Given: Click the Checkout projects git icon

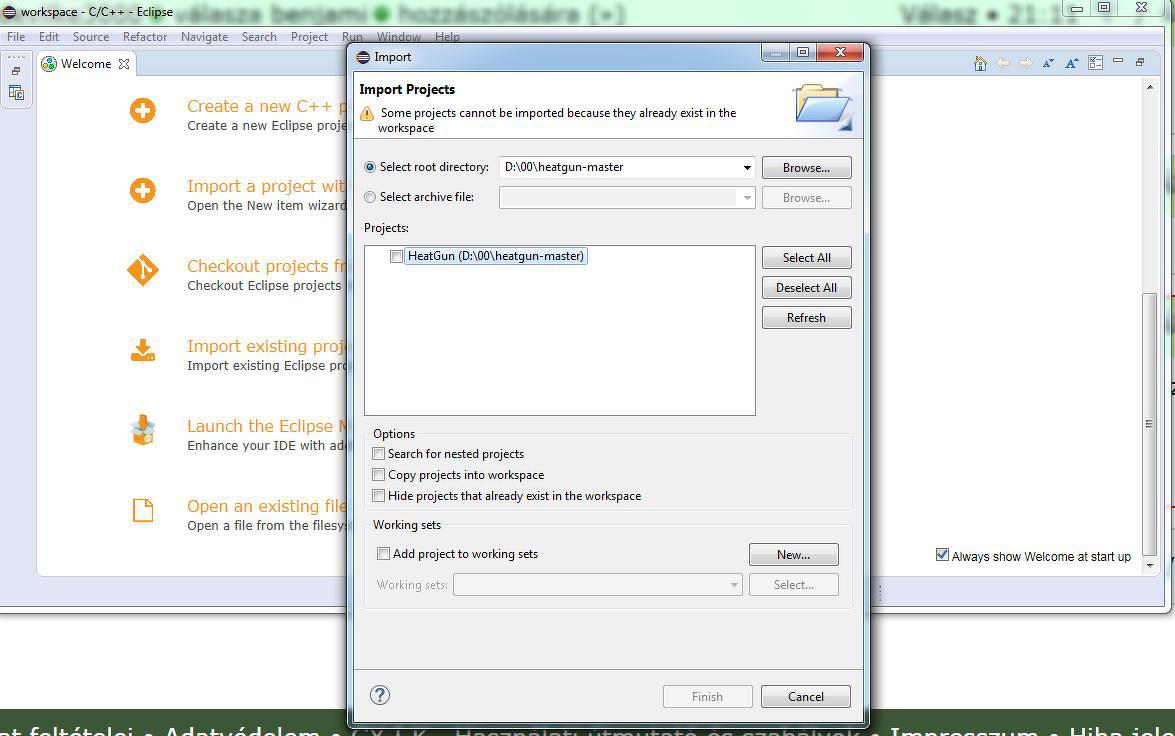Looking at the screenshot, I should point(142,270).
